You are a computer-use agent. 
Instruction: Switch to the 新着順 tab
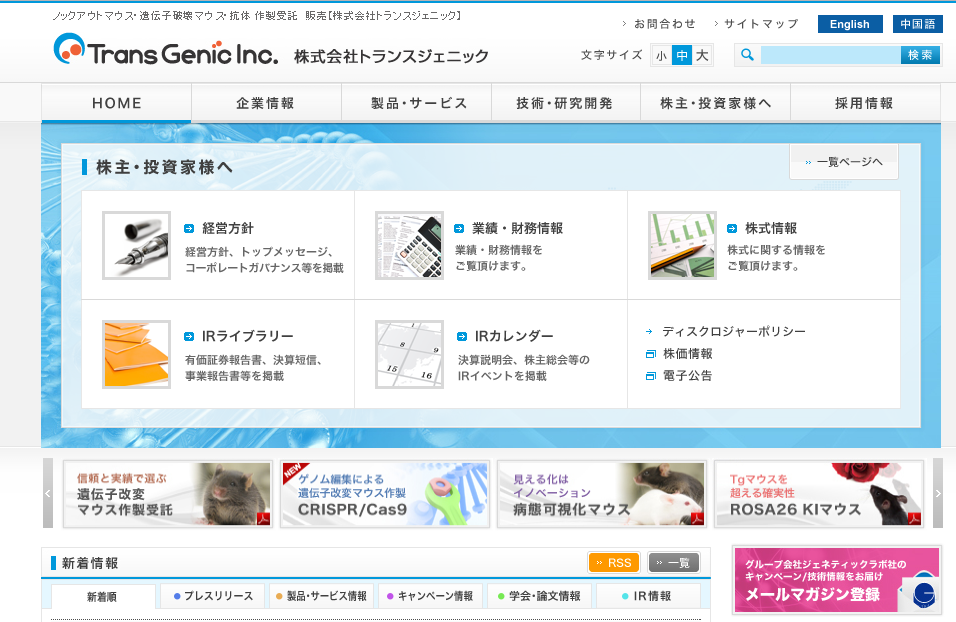pos(102,596)
